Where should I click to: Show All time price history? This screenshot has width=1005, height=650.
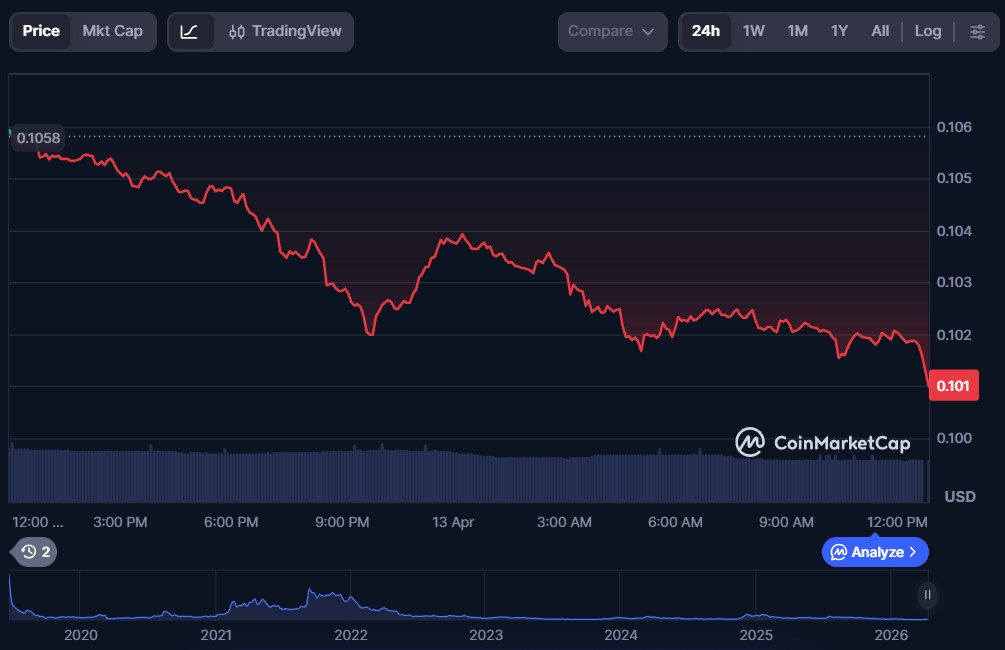(880, 31)
